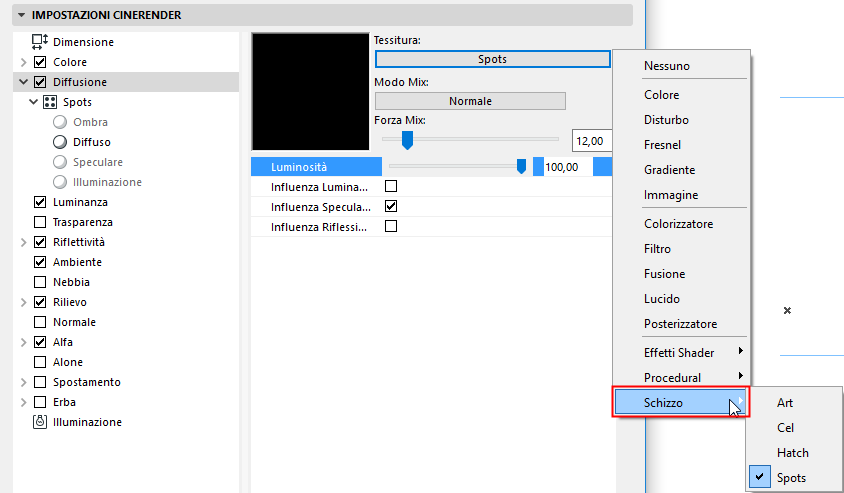Select the Diffuso radio button under Spots
844x493 pixels.
pos(60,142)
